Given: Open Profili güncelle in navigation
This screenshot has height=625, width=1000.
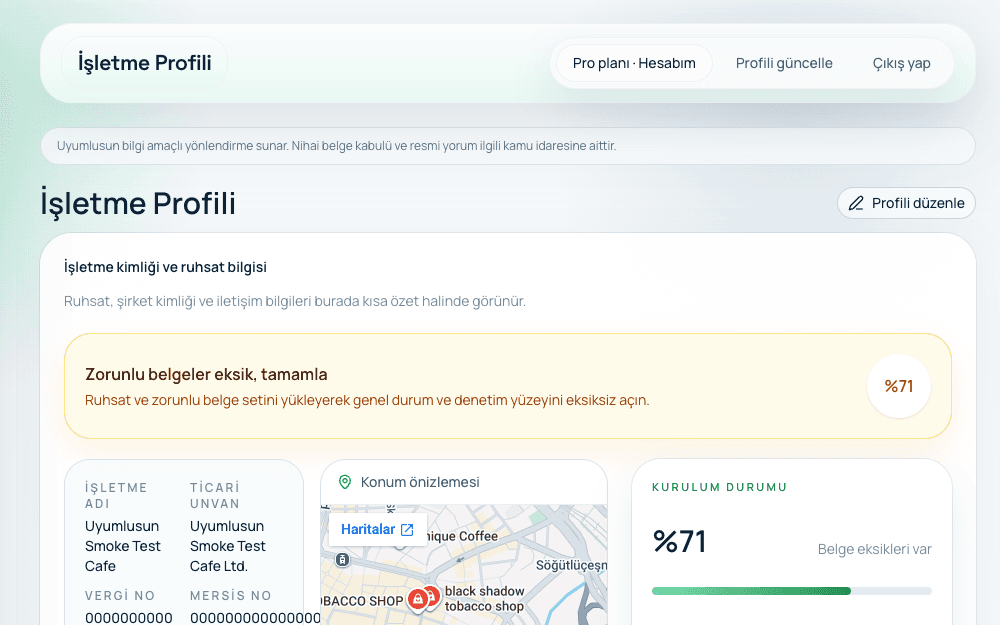Looking at the screenshot, I should click(x=784, y=63).
